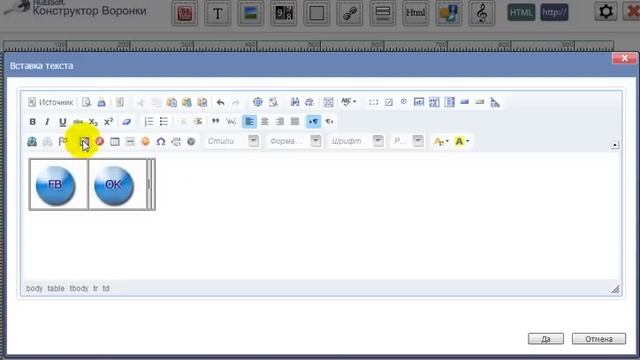This screenshot has height=360, width=640.
Task: Click the Insert Image icon
Action: [x=84, y=141]
